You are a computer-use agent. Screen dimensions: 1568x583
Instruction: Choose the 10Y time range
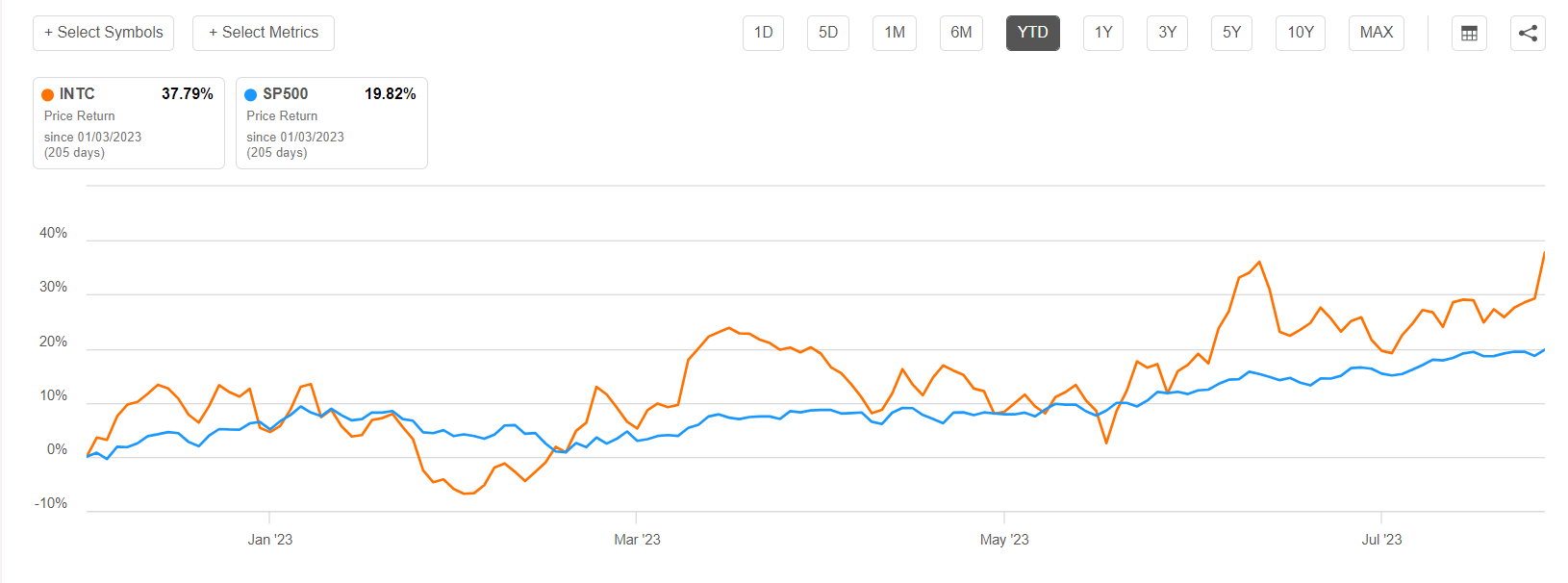[1301, 33]
